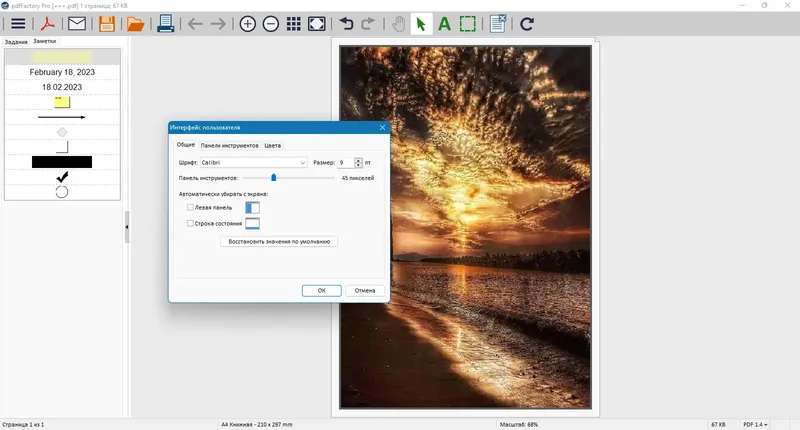800x430 pixels.
Task: Click Восстановить значения по умолчанию button
Action: [279, 242]
